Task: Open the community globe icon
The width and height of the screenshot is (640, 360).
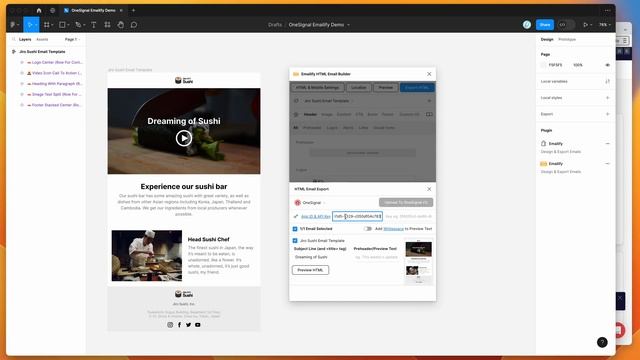Action: pyautogui.click(x=52, y=10)
